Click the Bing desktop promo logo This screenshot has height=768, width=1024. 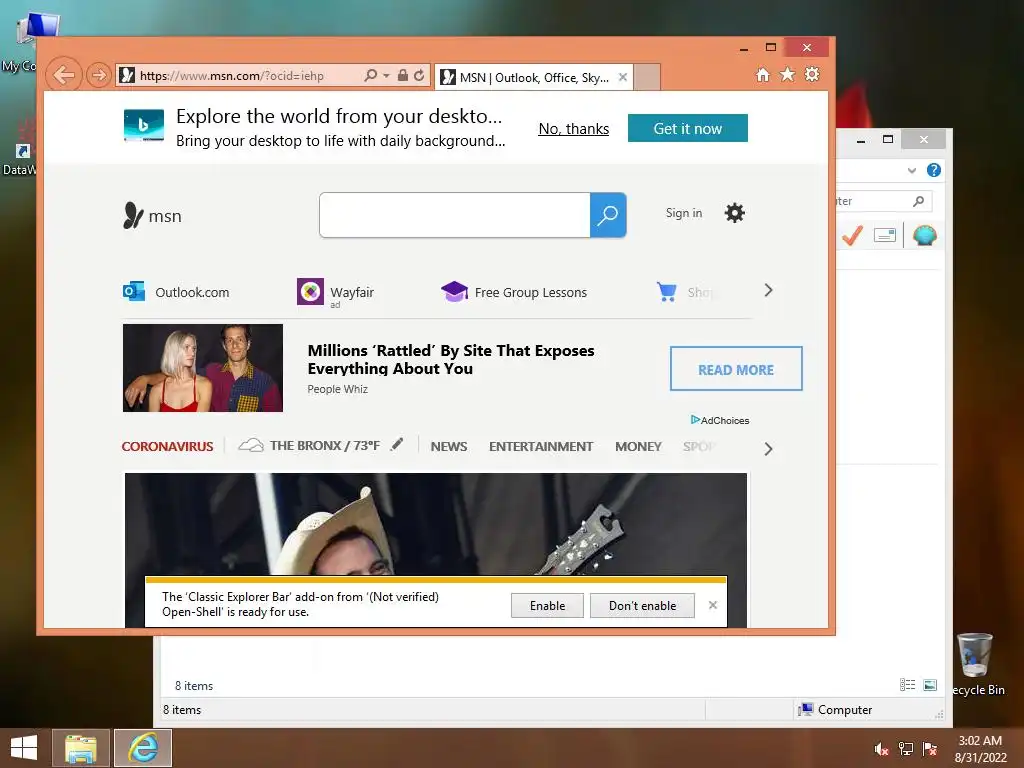point(144,125)
